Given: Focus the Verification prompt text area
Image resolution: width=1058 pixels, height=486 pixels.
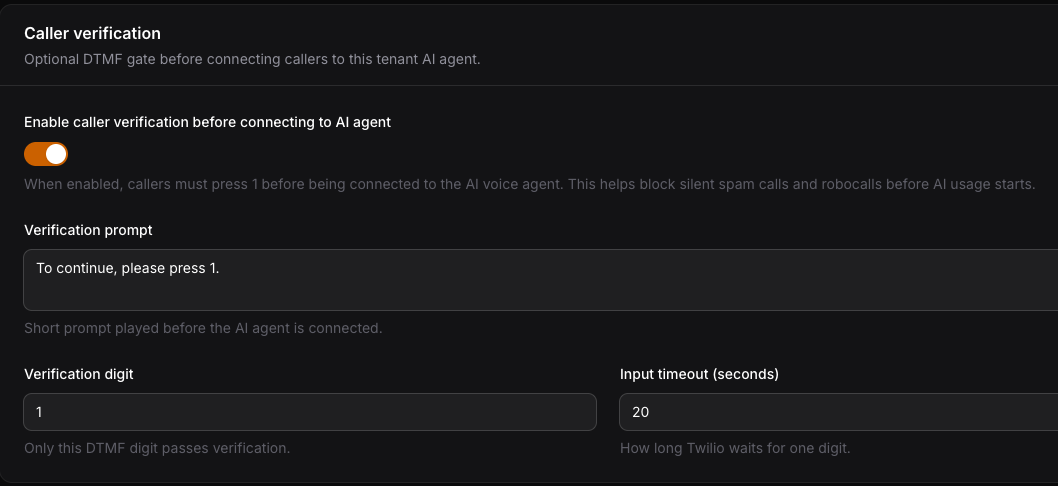Looking at the screenshot, I should (x=540, y=280).
